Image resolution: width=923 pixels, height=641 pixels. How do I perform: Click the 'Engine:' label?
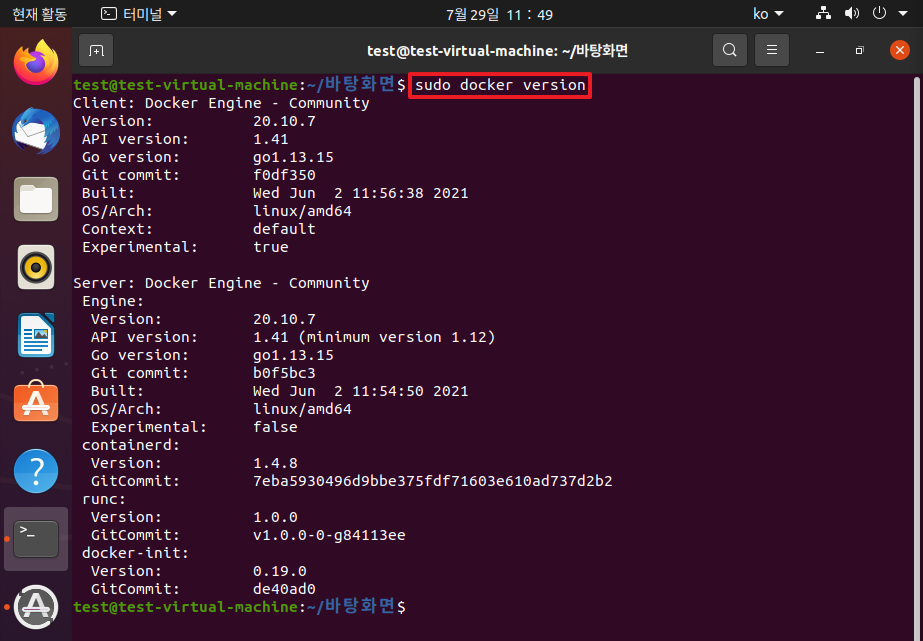click(x=113, y=301)
